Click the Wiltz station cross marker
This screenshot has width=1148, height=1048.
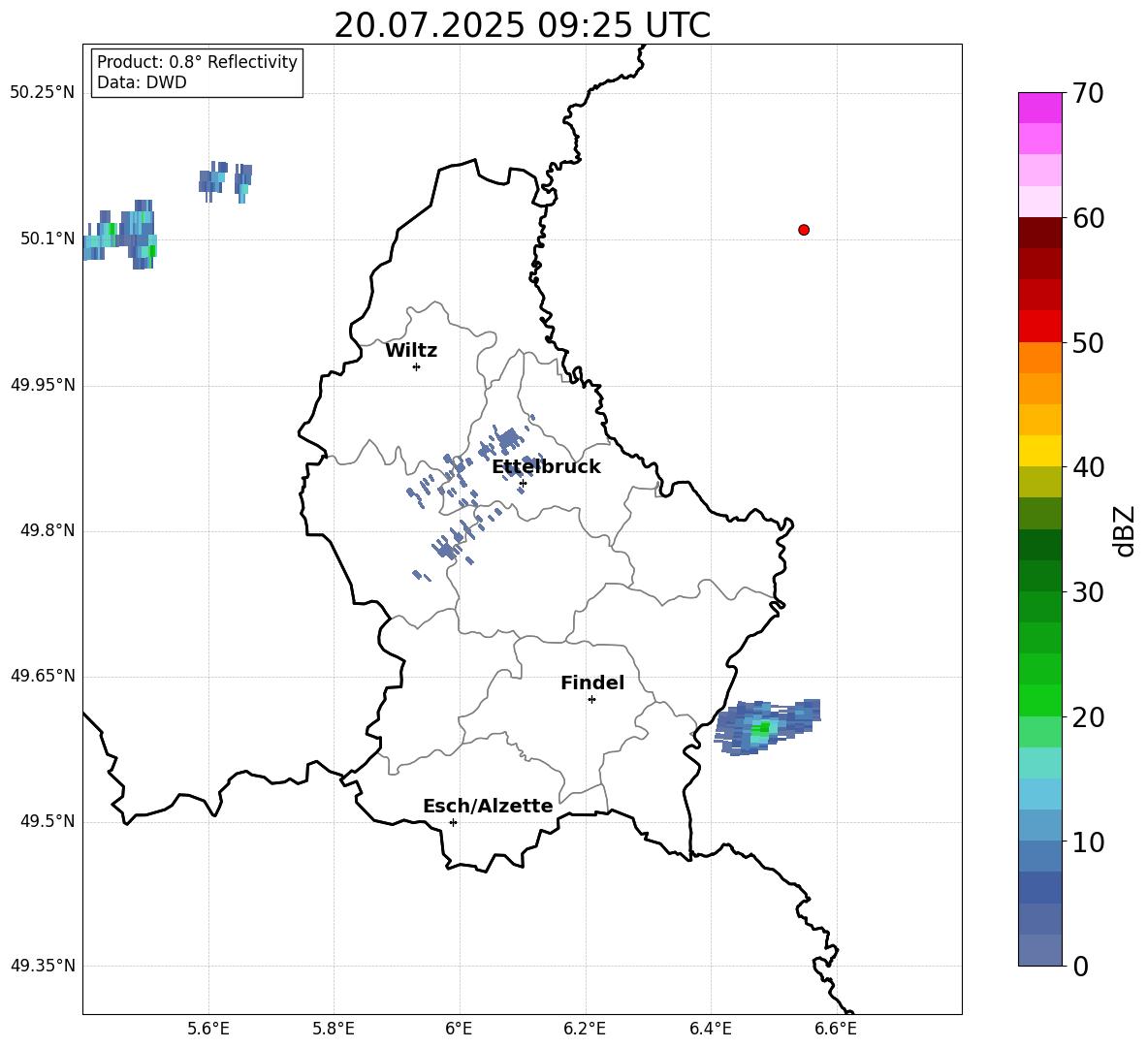417,366
